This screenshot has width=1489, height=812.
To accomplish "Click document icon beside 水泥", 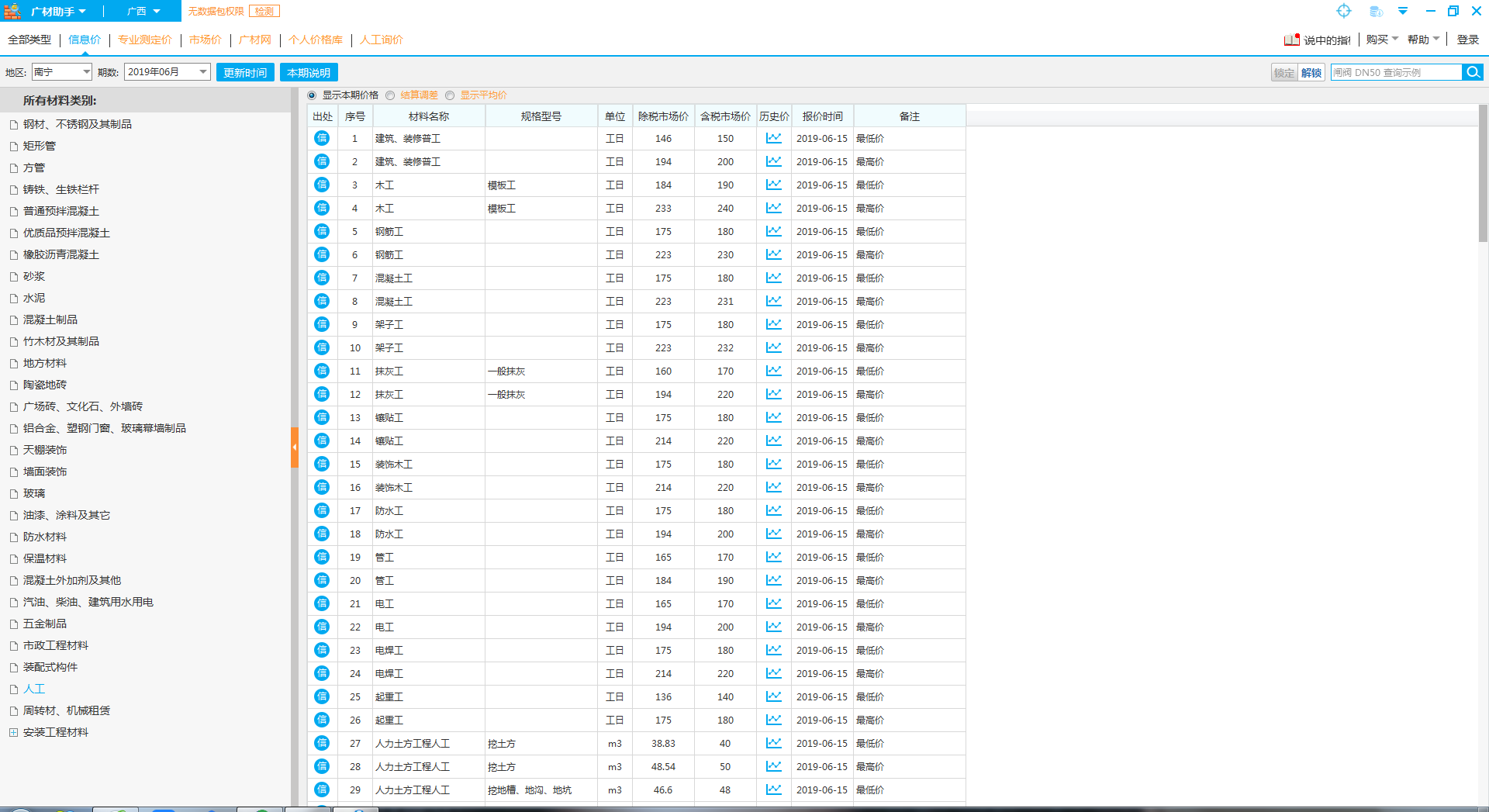I will 13,298.
